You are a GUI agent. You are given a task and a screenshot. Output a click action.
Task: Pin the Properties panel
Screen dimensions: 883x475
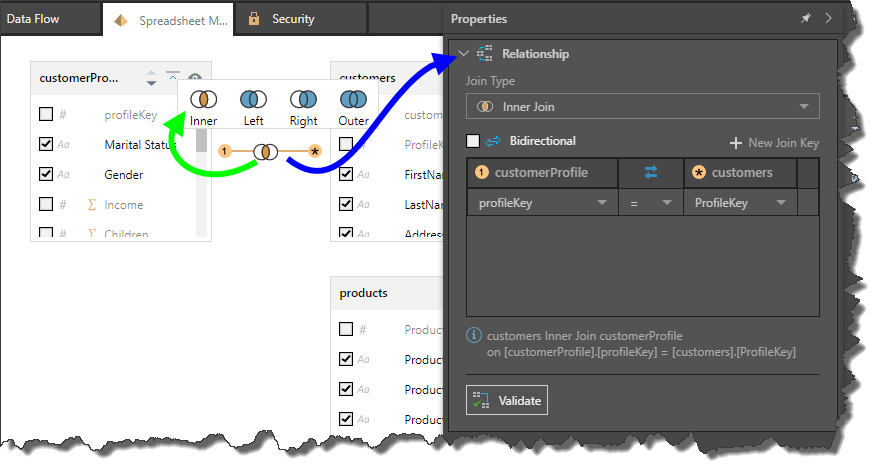click(806, 18)
